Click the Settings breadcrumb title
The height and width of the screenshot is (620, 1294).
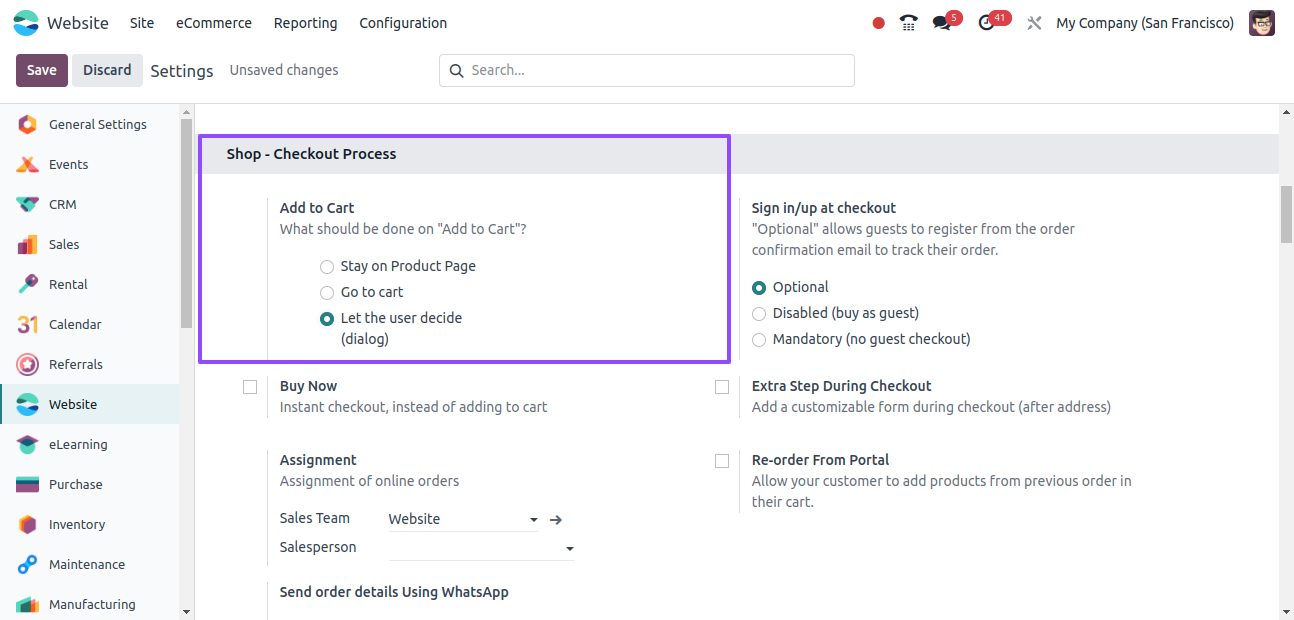(182, 71)
